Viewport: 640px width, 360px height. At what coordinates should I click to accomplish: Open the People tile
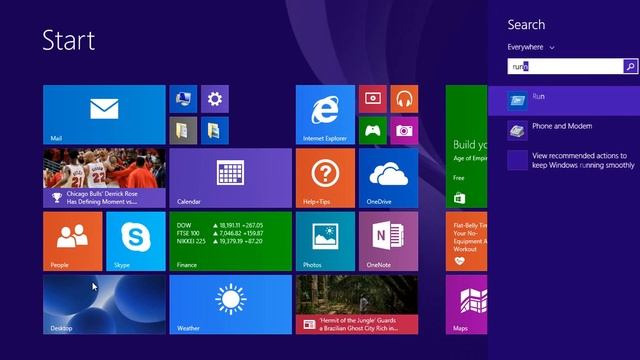73,241
